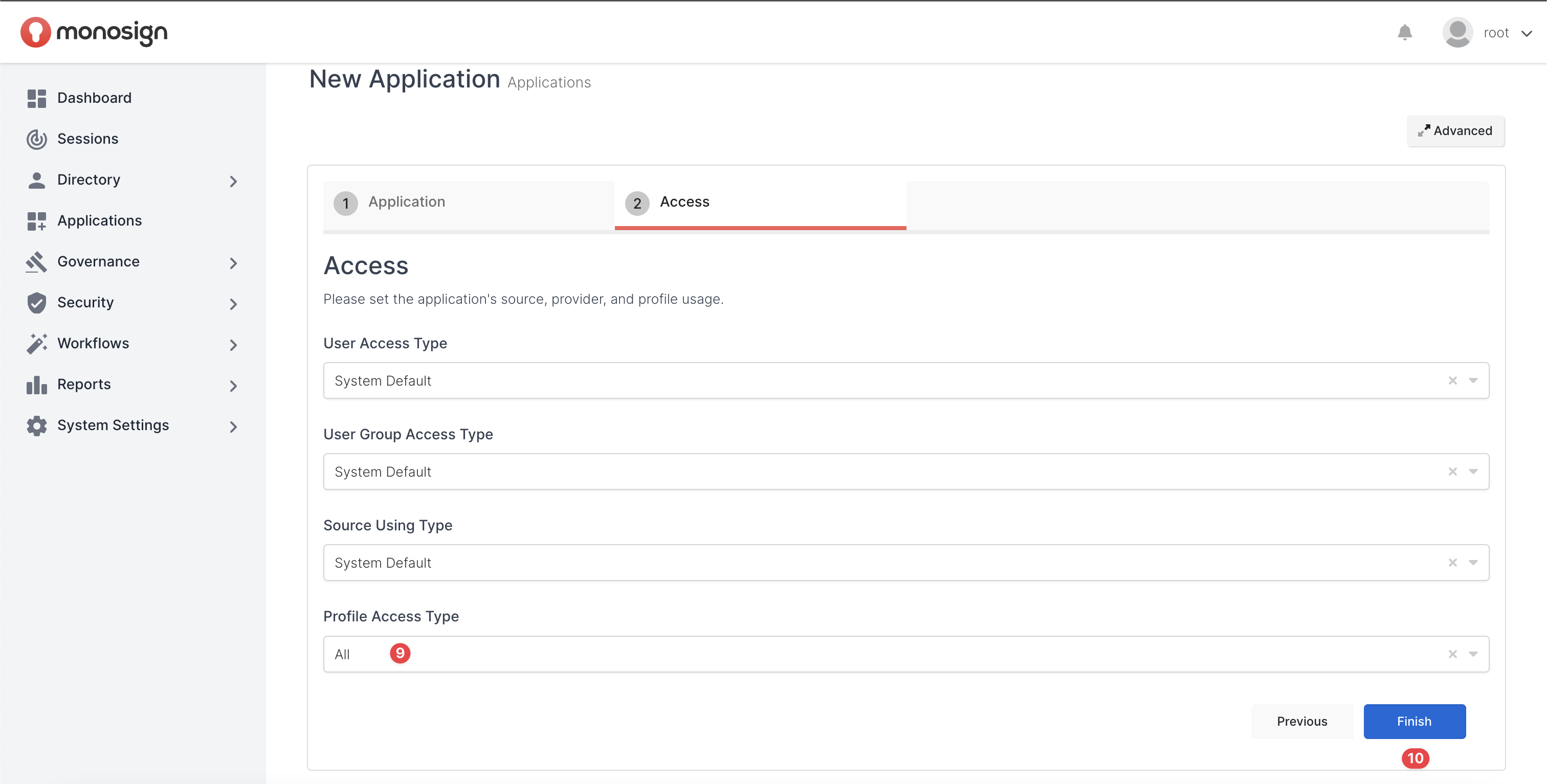
Task: Click the monosign logo
Action: pyautogui.click(x=94, y=32)
